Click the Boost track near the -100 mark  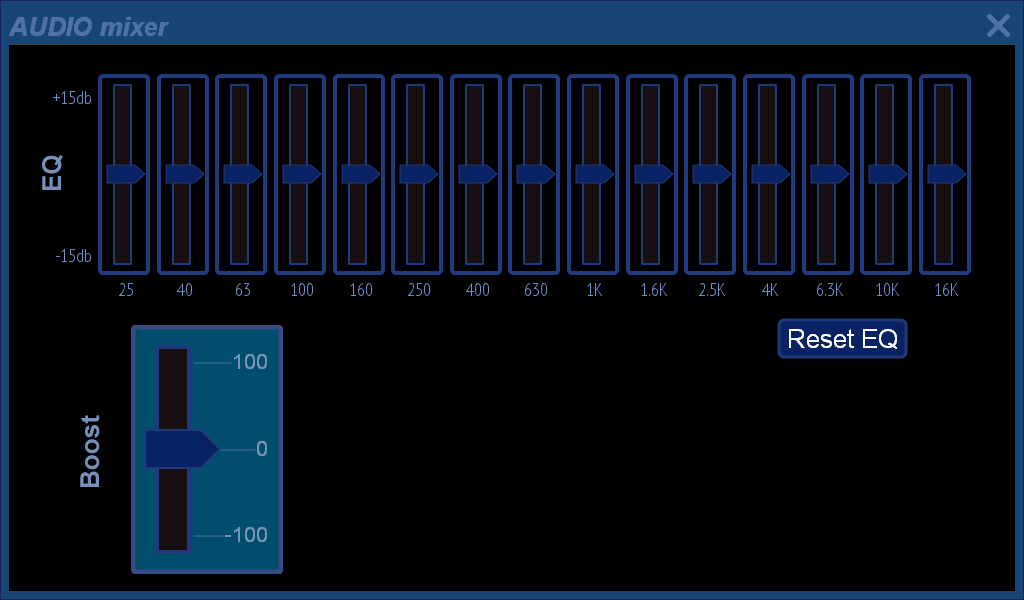(x=173, y=536)
